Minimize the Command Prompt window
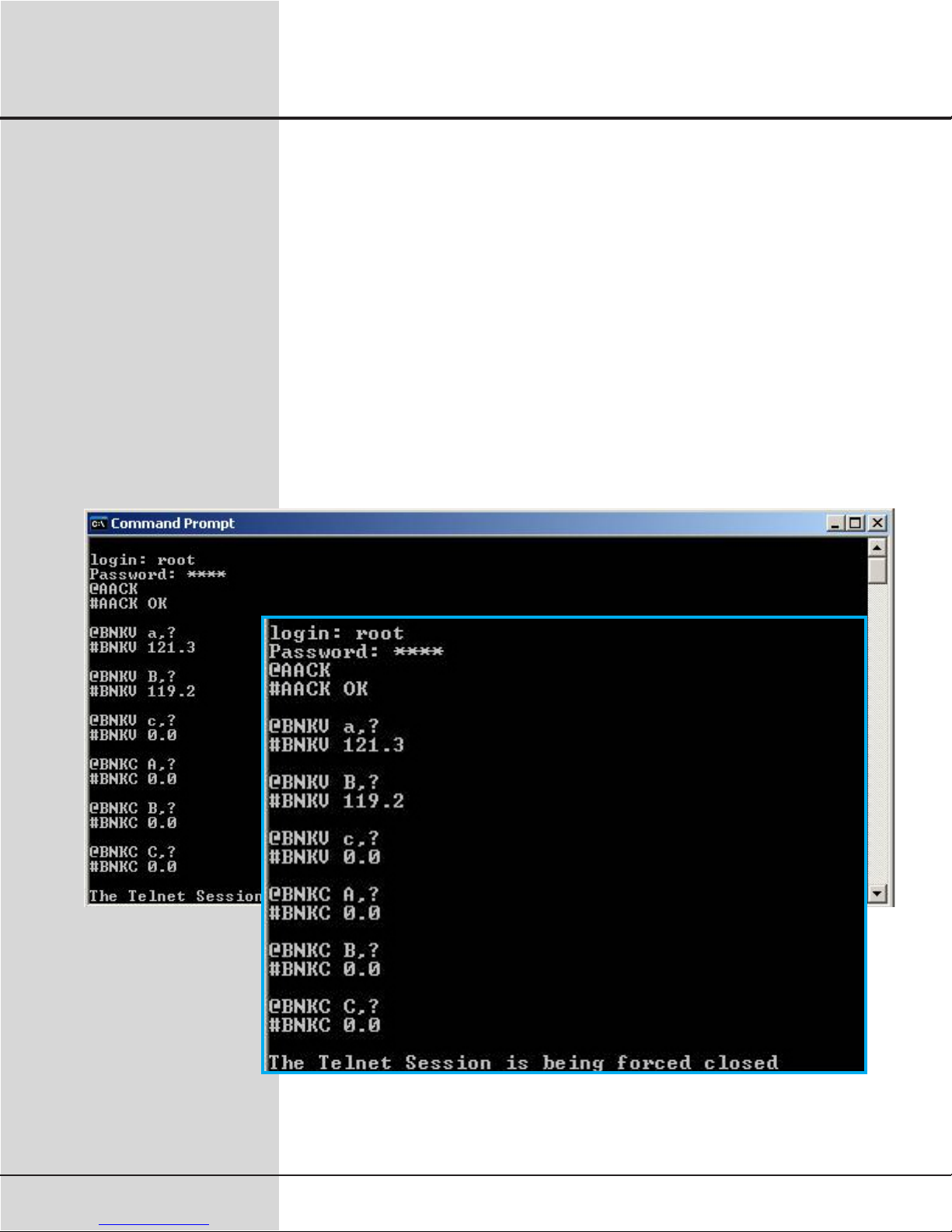Image resolution: width=952 pixels, height=1232 pixels. pos(835,523)
